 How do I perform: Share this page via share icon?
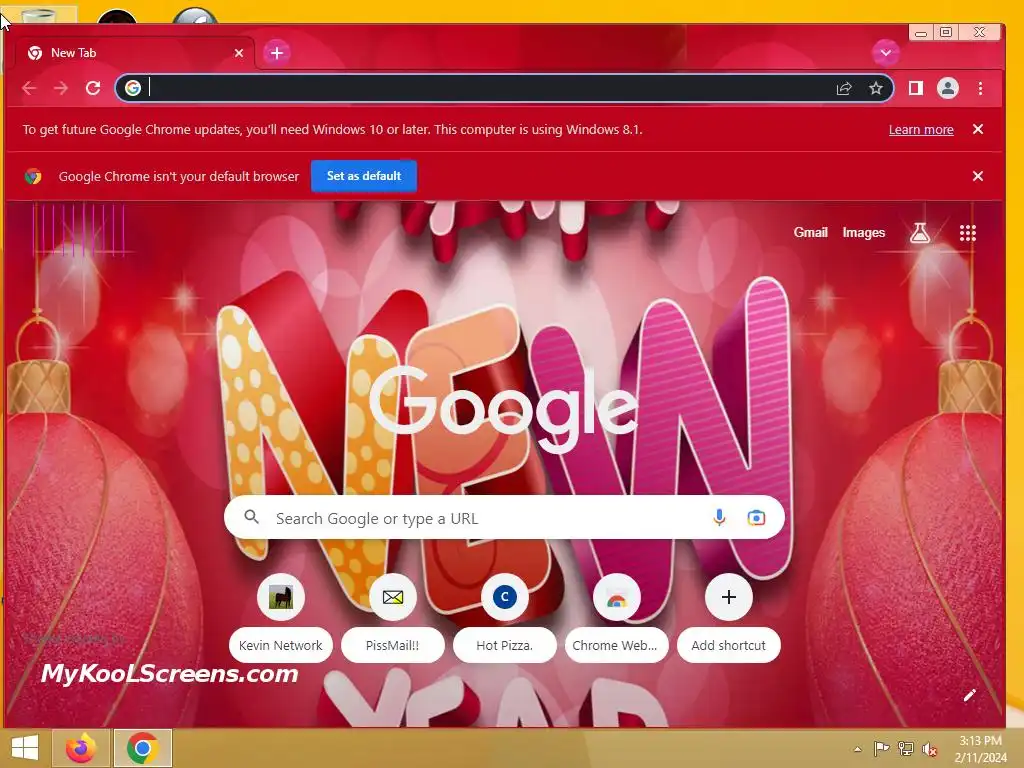coord(844,88)
